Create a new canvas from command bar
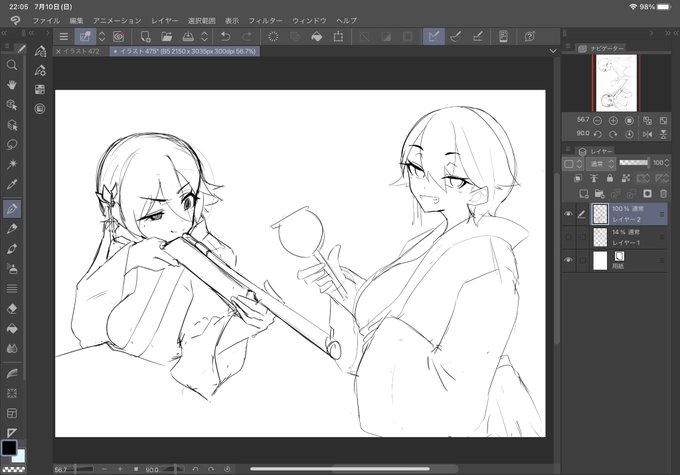This screenshot has height=475, width=680. pyautogui.click(x=145, y=36)
